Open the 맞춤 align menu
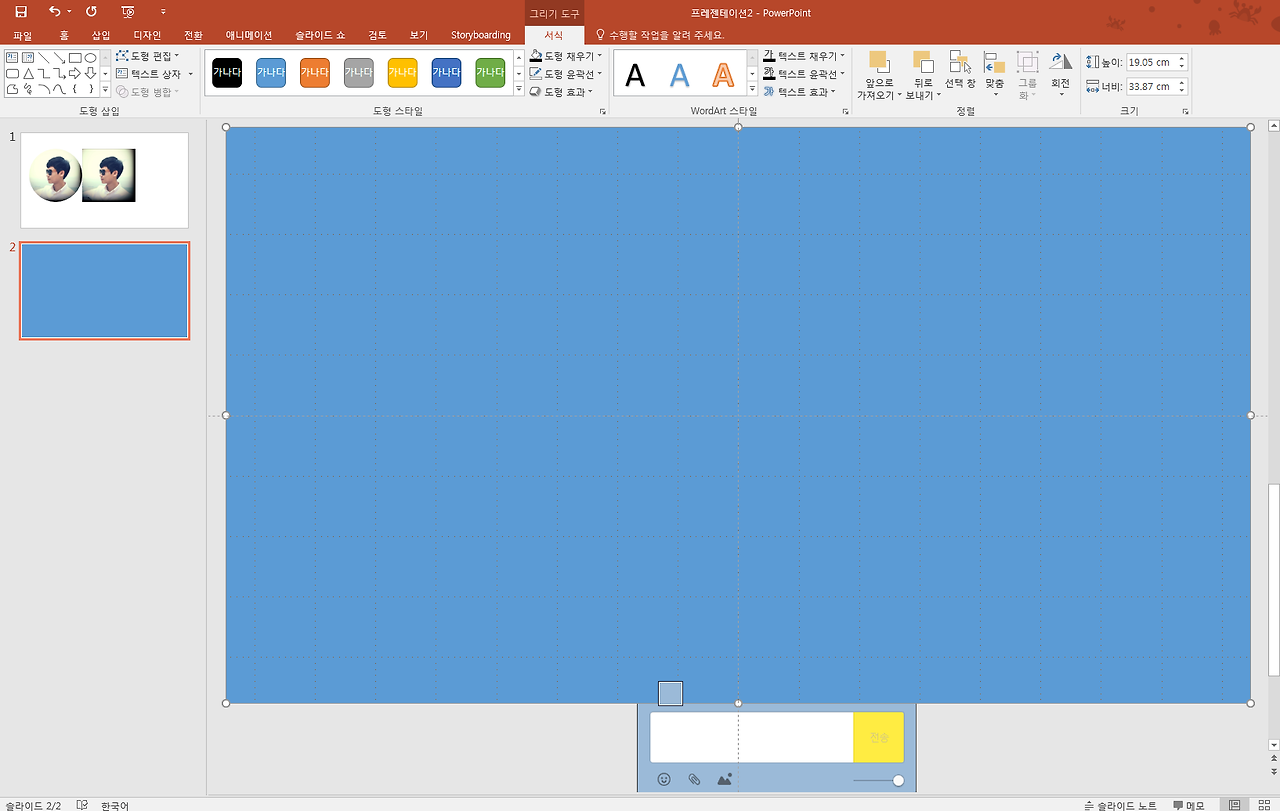 pyautogui.click(x=994, y=74)
